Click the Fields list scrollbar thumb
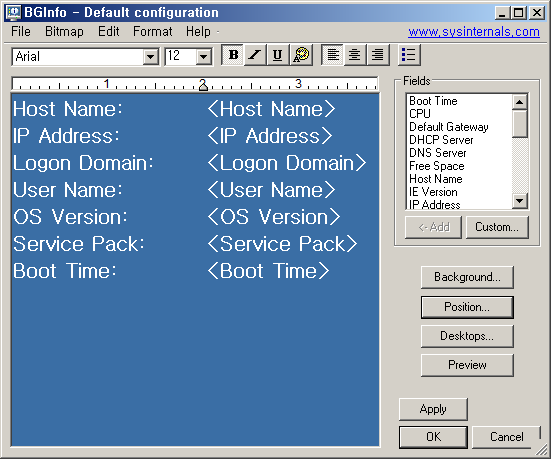Screen dimensions: 551x459 (519, 123)
